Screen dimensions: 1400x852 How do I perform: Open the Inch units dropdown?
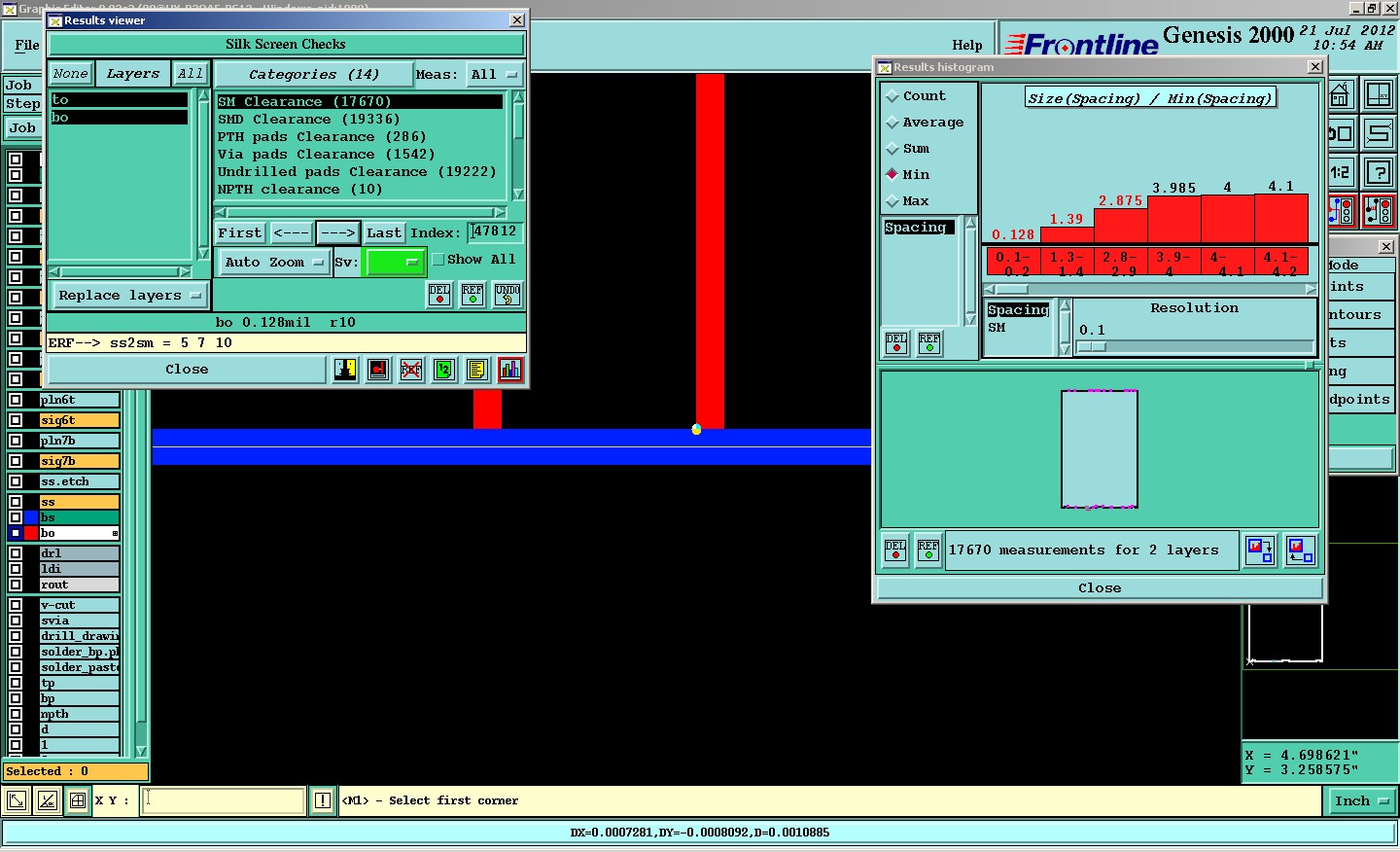point(1361,801)
